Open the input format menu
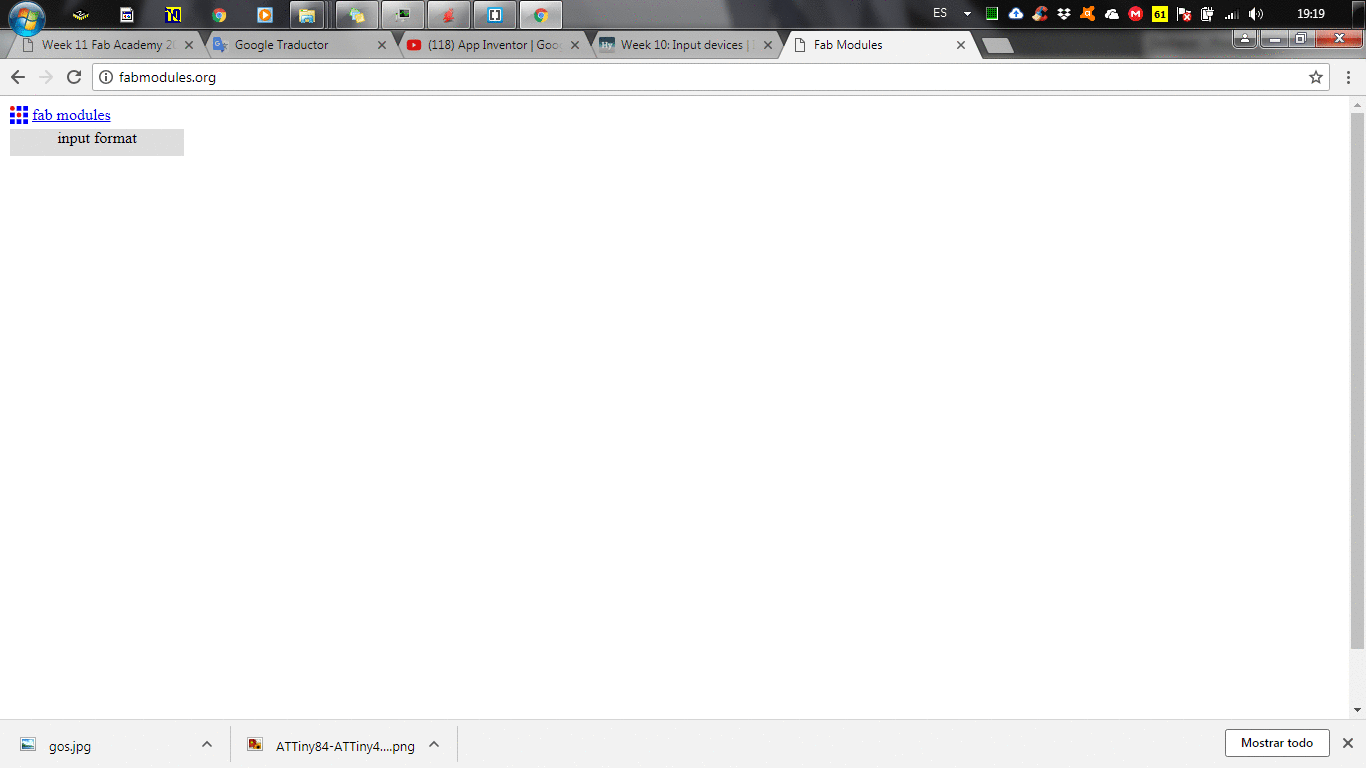This screenshot has height=768, width=1366. [x=97, y=142]
